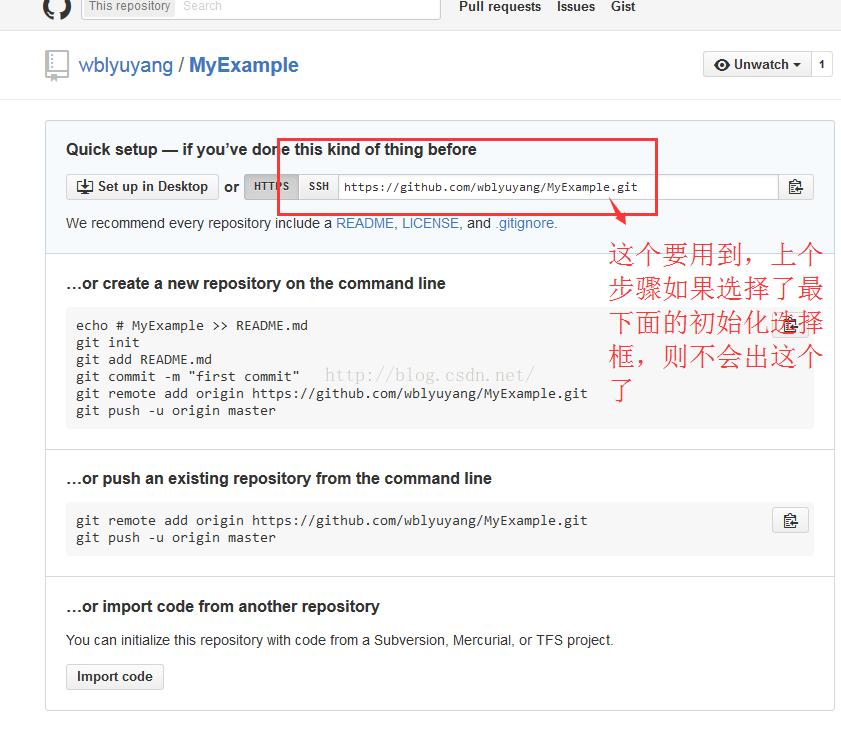The image size is (841, 729).
Task: Click the repository book icon
Action: 57,65
